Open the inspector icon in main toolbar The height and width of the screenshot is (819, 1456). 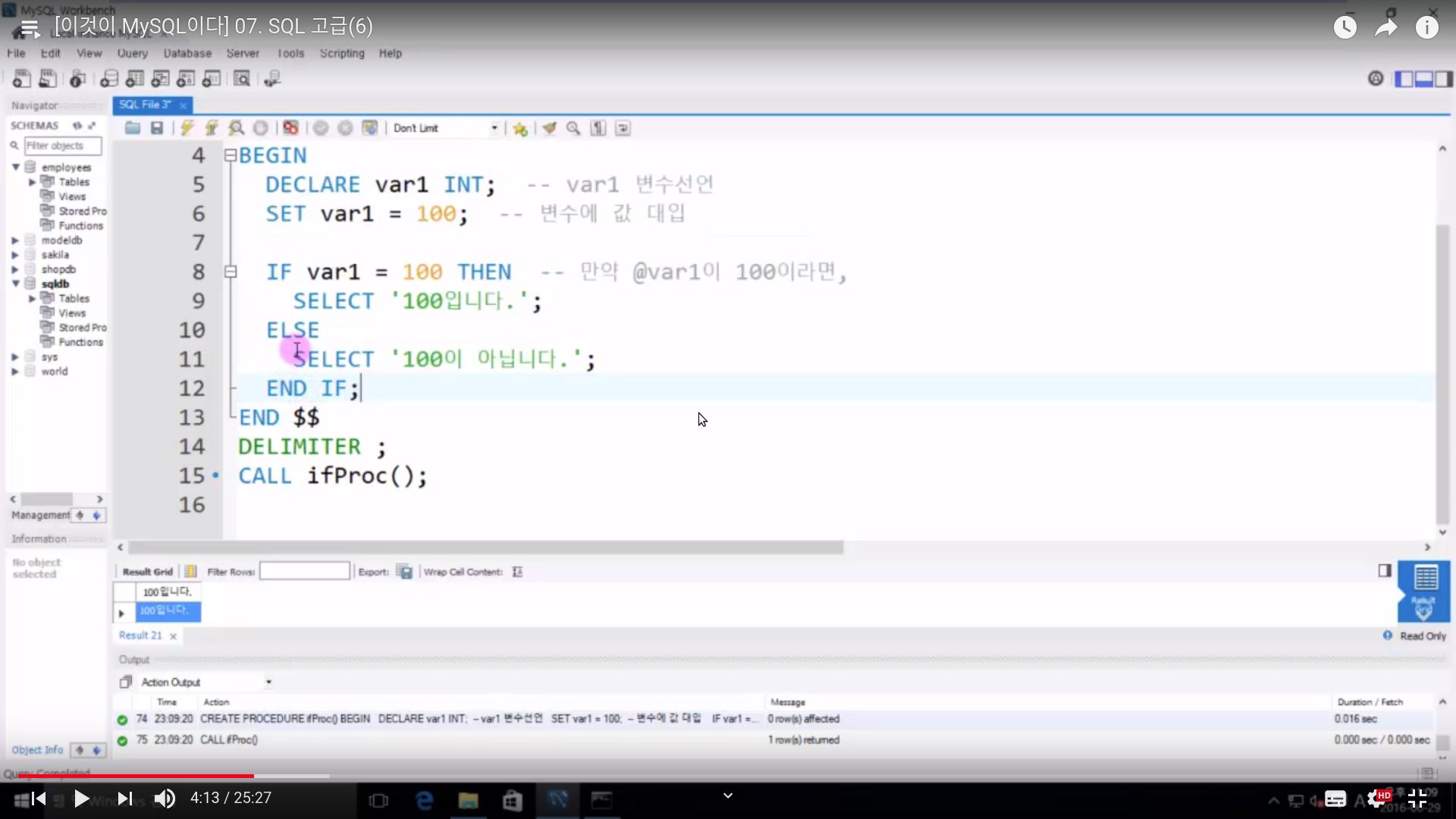tap(77, 78)
